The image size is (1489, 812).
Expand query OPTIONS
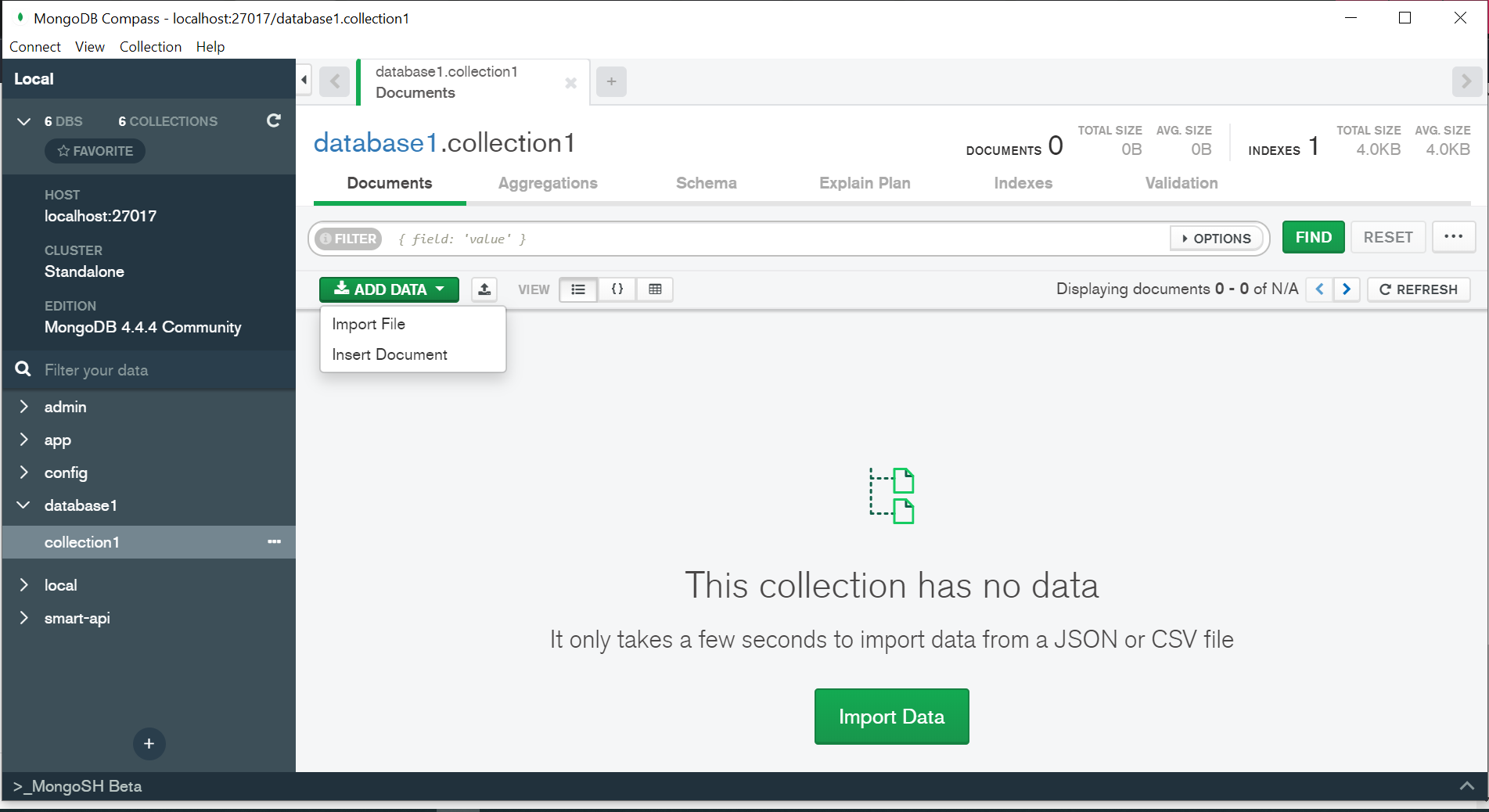(1217, 239)
